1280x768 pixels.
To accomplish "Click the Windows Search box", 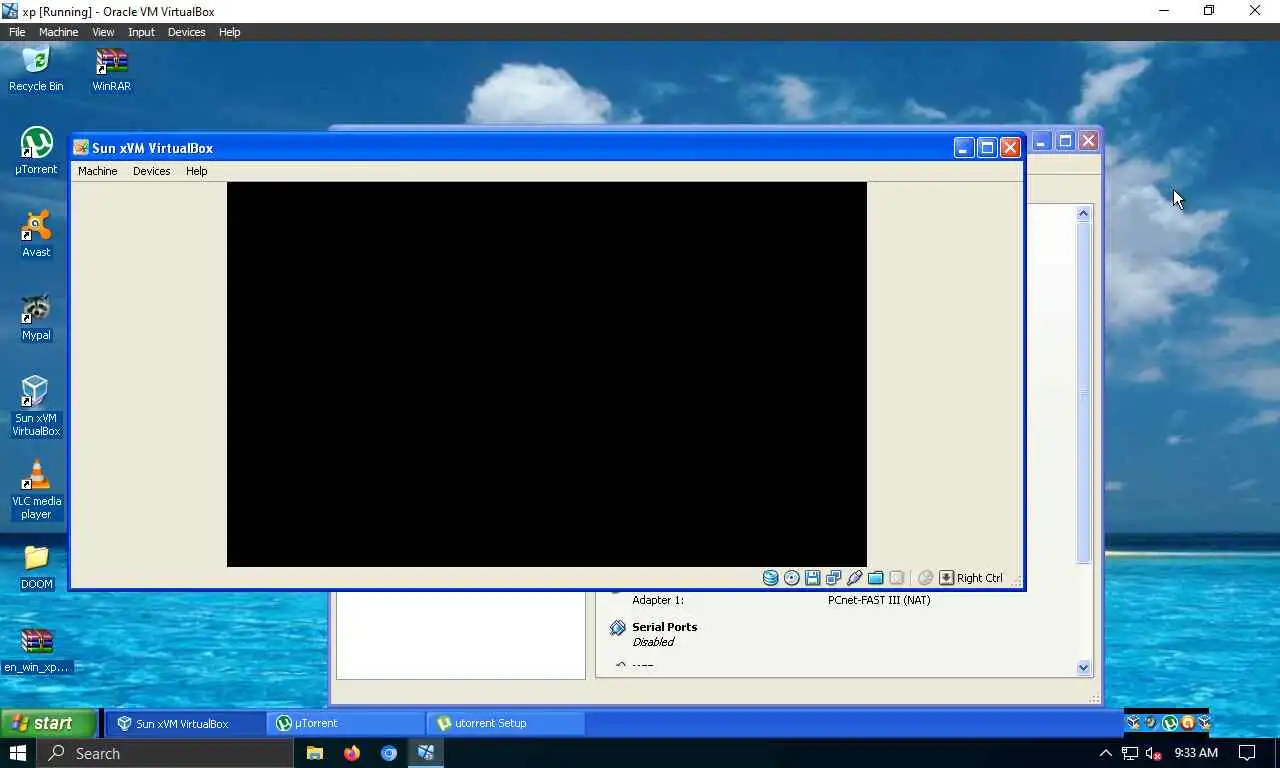I will pyautogui.click(x=165, y=753).
